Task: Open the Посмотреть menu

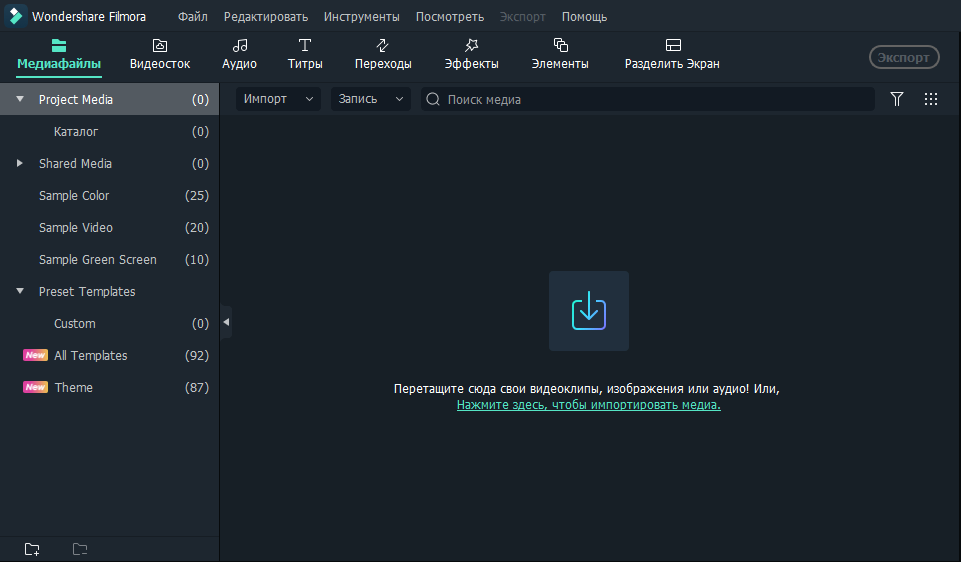Action: pos(450,17)
